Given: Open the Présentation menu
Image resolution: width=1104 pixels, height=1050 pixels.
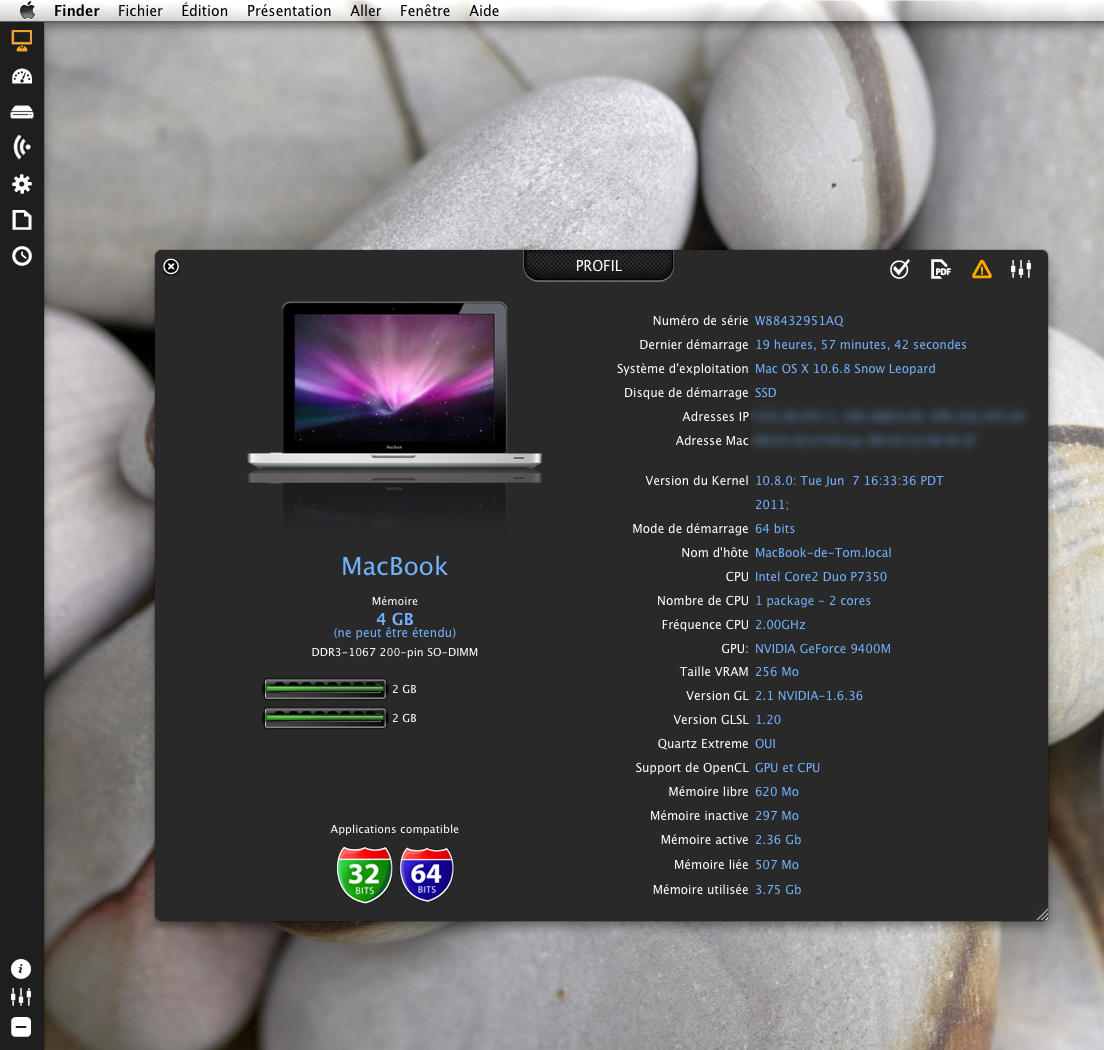Looking at the screenshot, I should tap(289, 11).
